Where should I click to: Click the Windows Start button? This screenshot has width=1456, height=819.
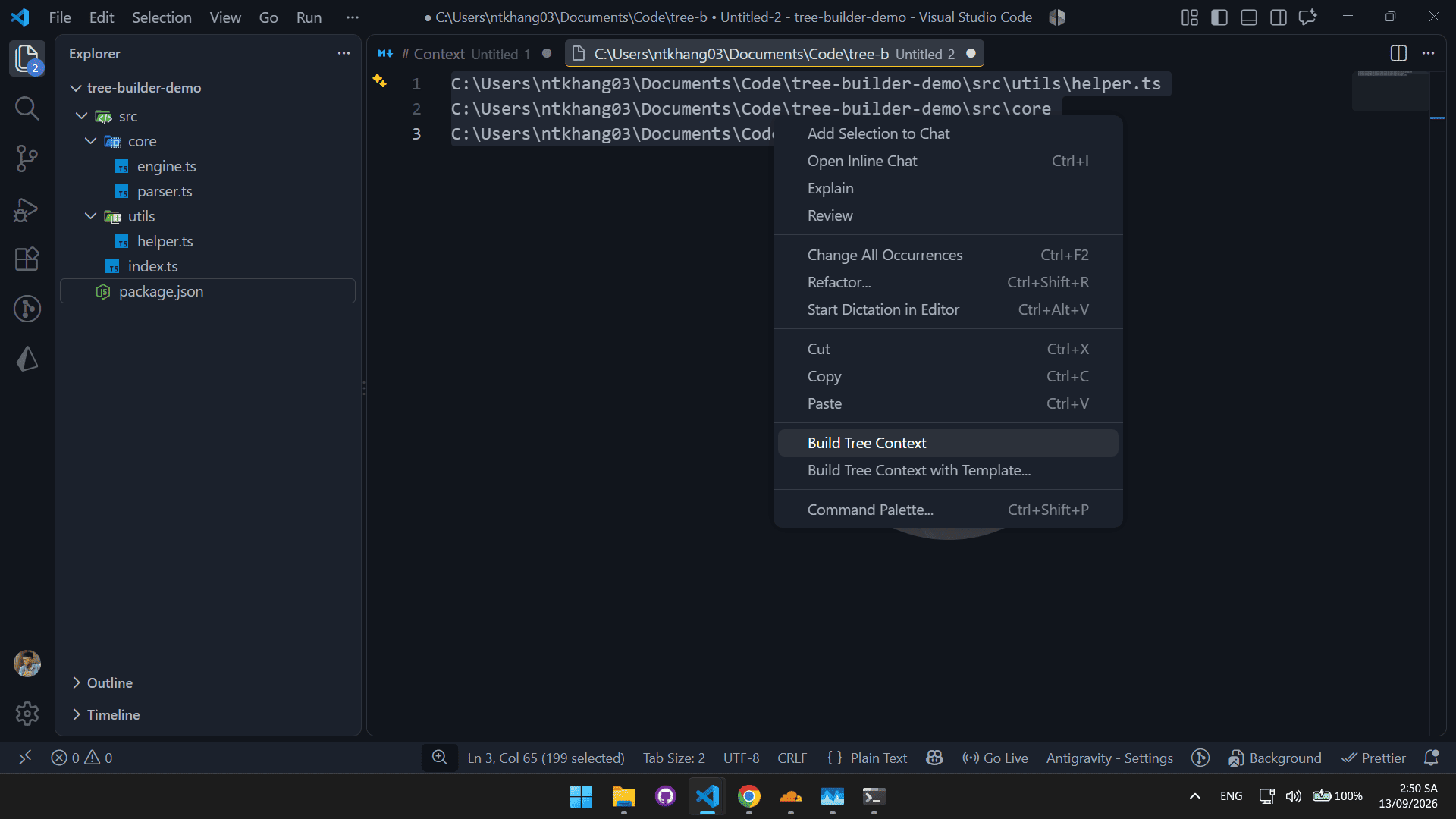(582, 796)
